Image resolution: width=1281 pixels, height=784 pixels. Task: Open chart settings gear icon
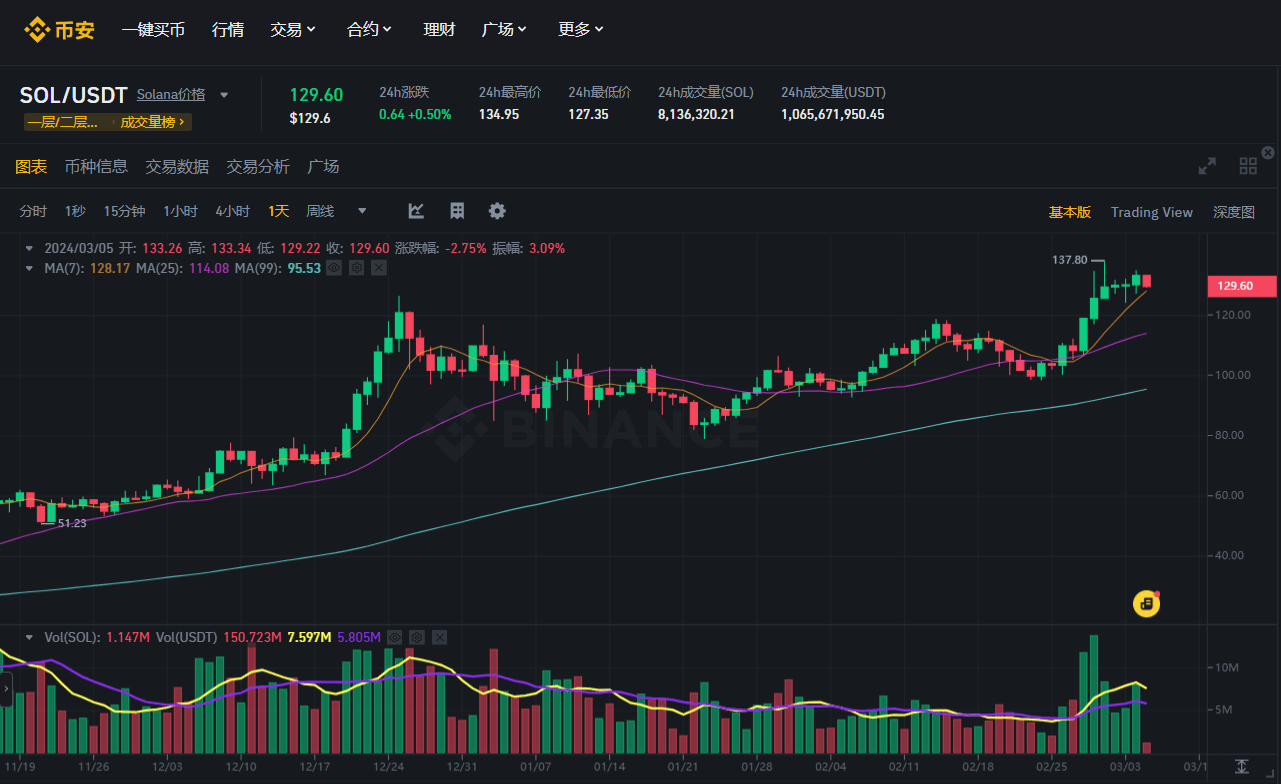(497, 211)
